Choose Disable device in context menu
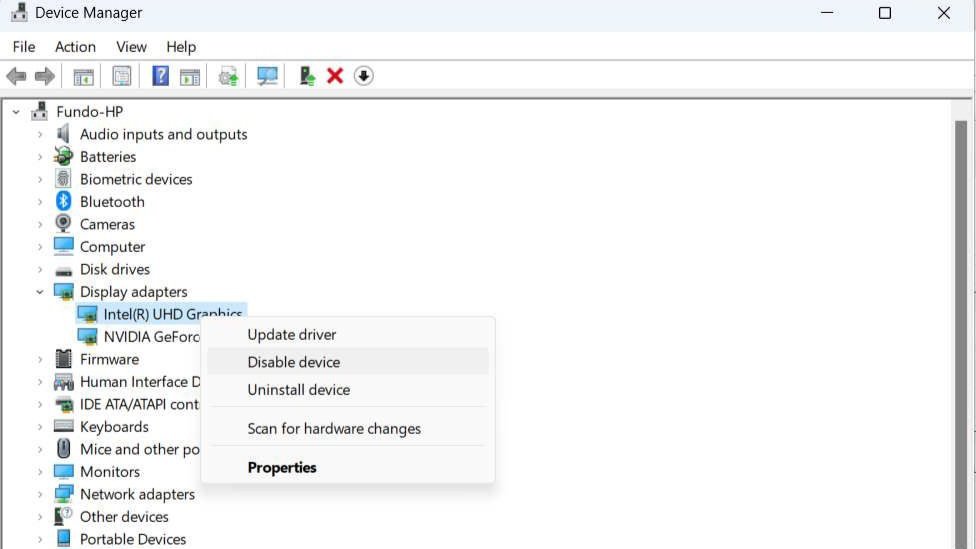Image resolution: width=976 pixels, height=549 pixels. (x=294, y=362)
